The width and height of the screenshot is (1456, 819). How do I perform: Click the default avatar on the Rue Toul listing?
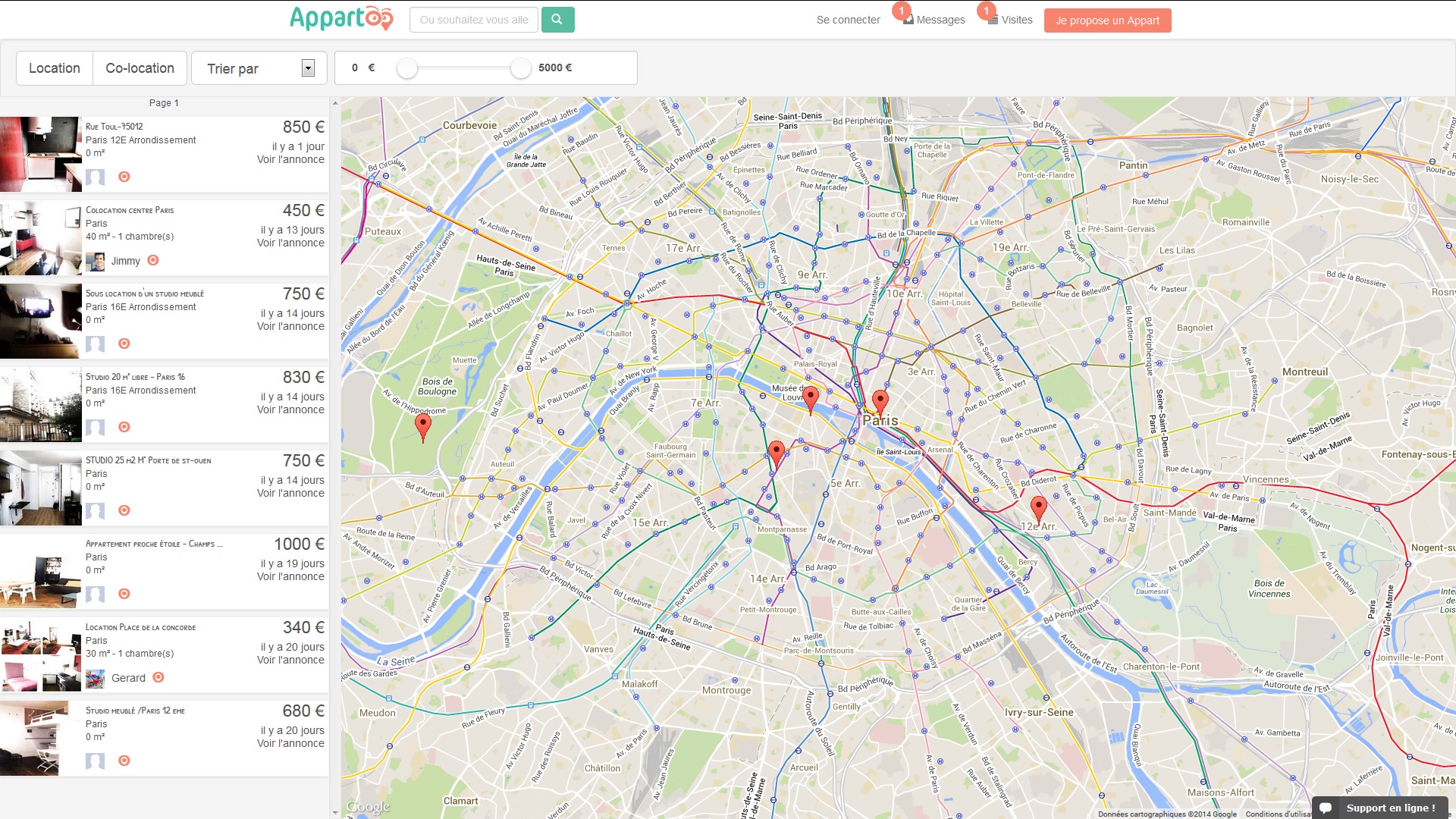click(95, 177)
